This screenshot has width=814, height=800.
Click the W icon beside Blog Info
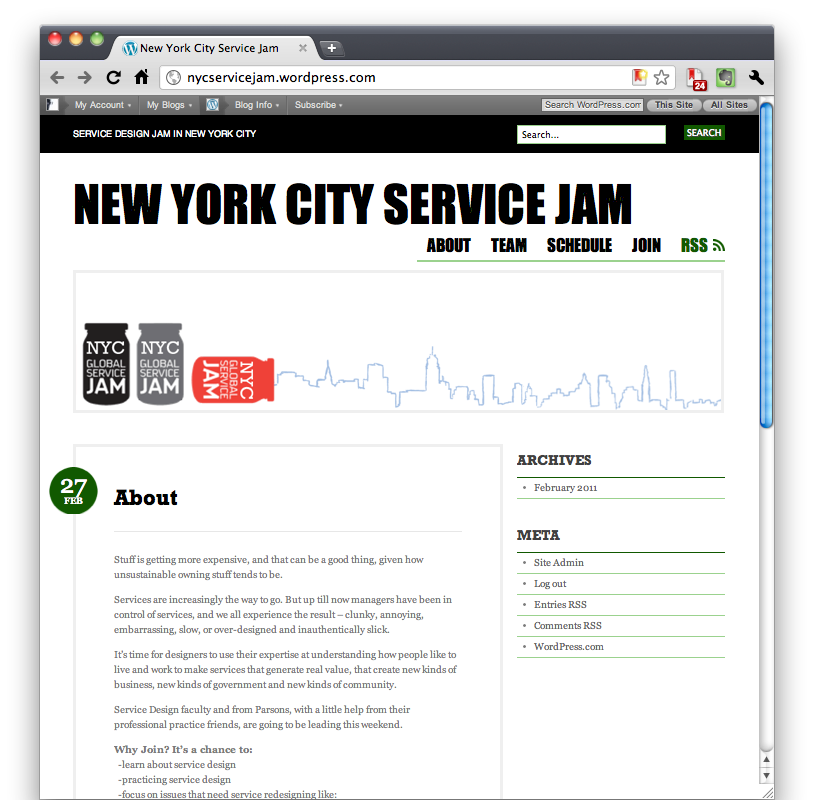(x=213, y=105)
